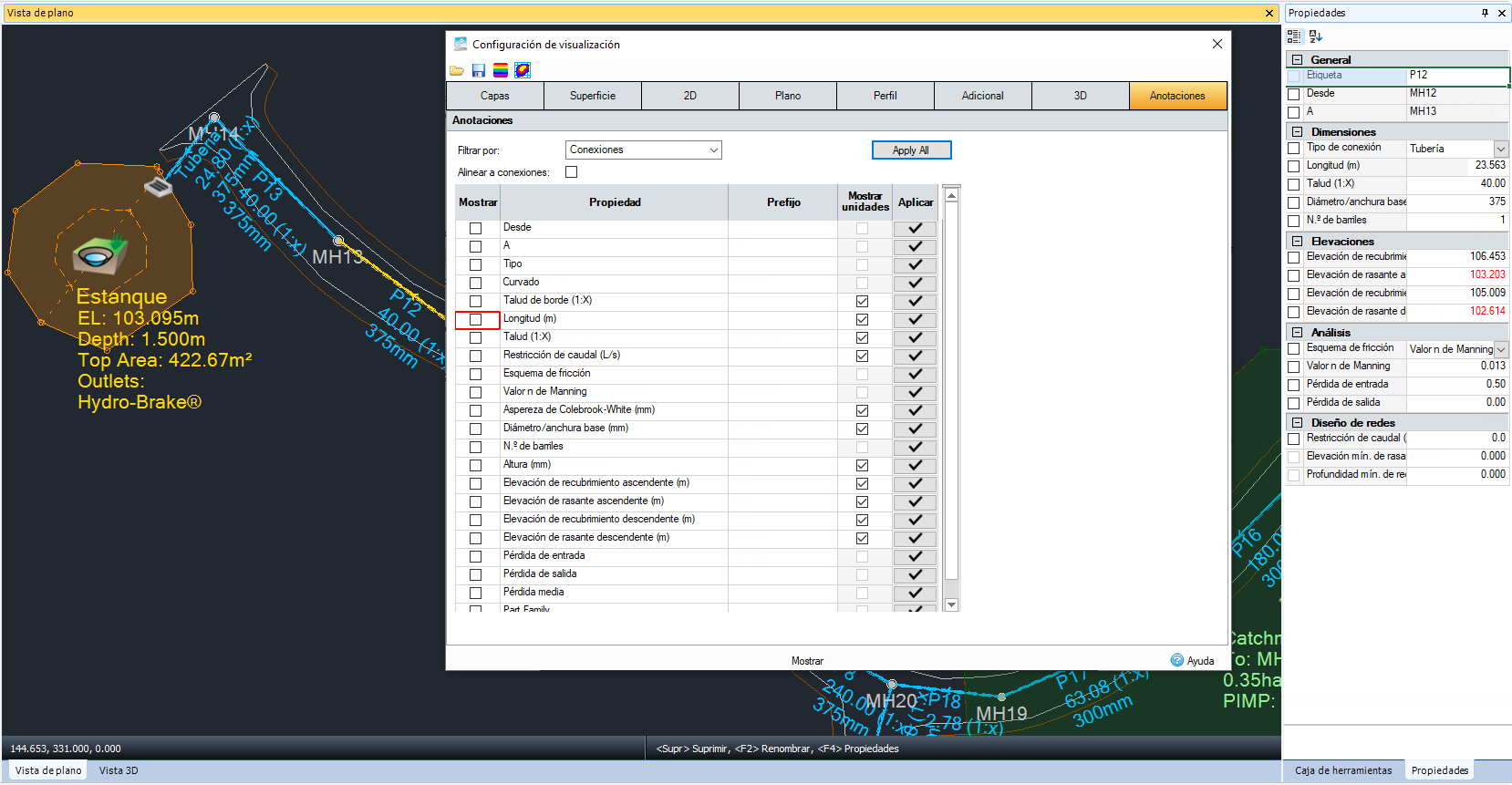The height and width of the screenshot is (785, 1512).
Task: Save display settings with floppy disk icon
Action: 479,70
